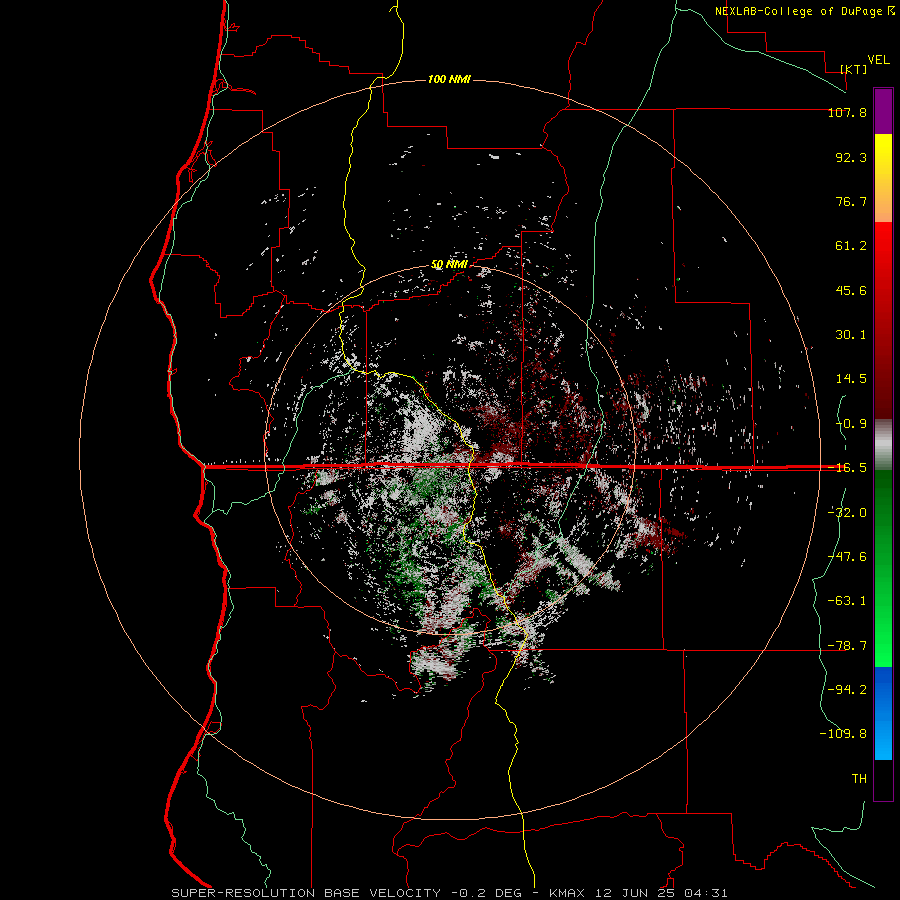Click the 30.1 velocity scale value
Screen dimensions: 900x900
[851, 335]
